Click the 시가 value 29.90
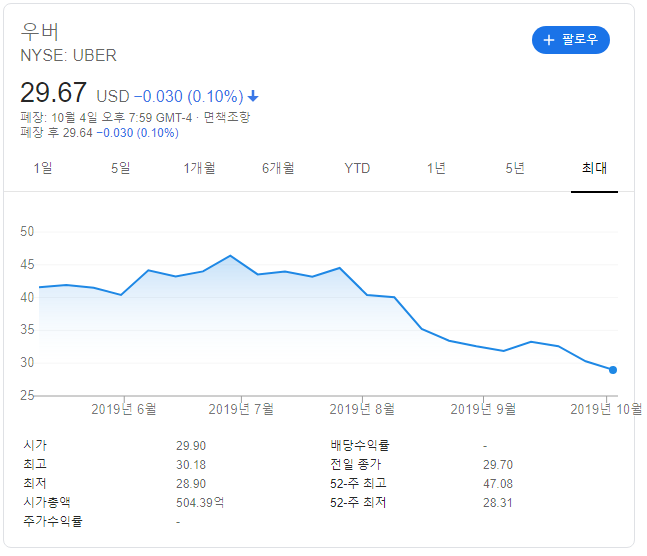Screen dimensions: 647x556 point(191,446)
